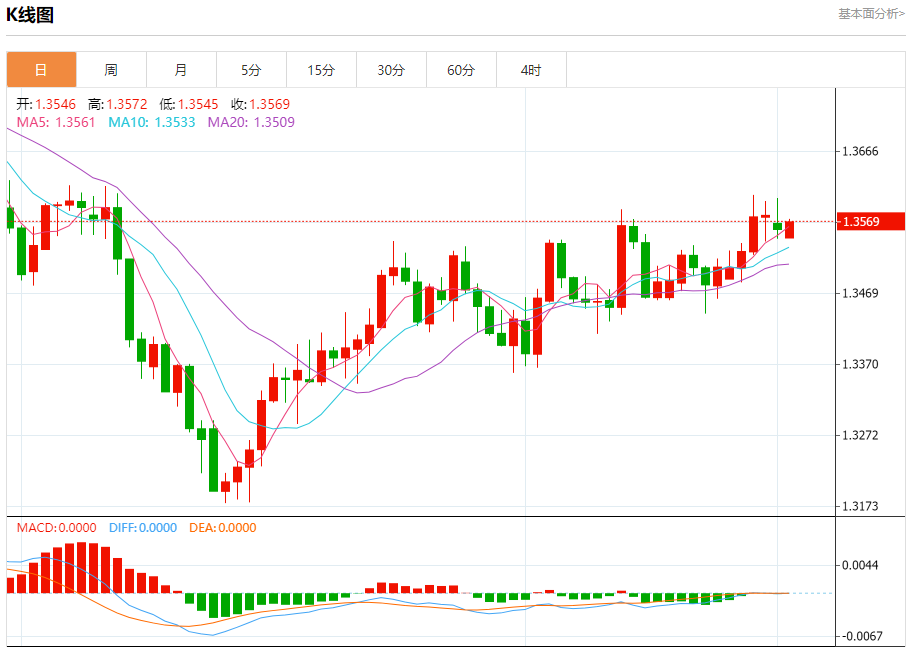Show the 30分 timeframe chart
Screen dimensions: 913x647
click(x=391, y=70)
